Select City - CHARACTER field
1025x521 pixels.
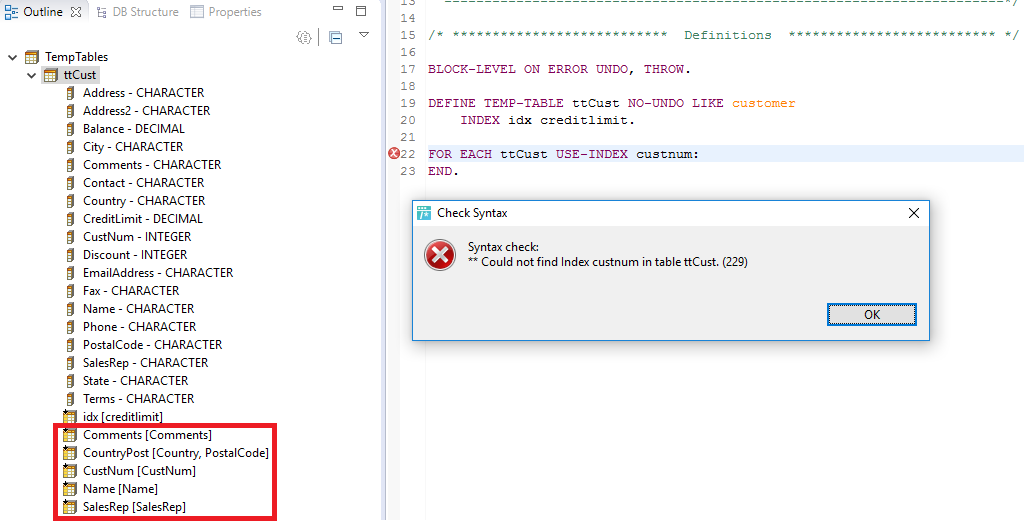pyautogui.click(x=133, y=146)
